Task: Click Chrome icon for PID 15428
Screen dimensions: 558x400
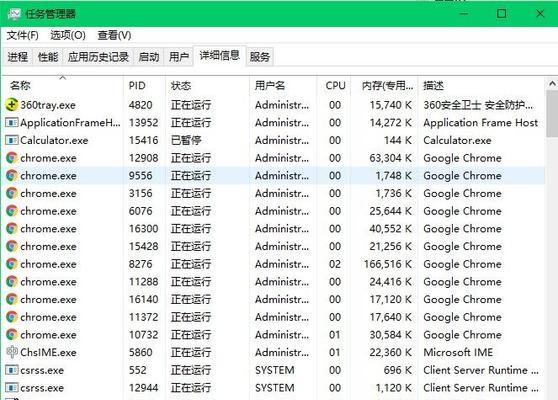Action: pyautogui.click(x=12, y=246)
